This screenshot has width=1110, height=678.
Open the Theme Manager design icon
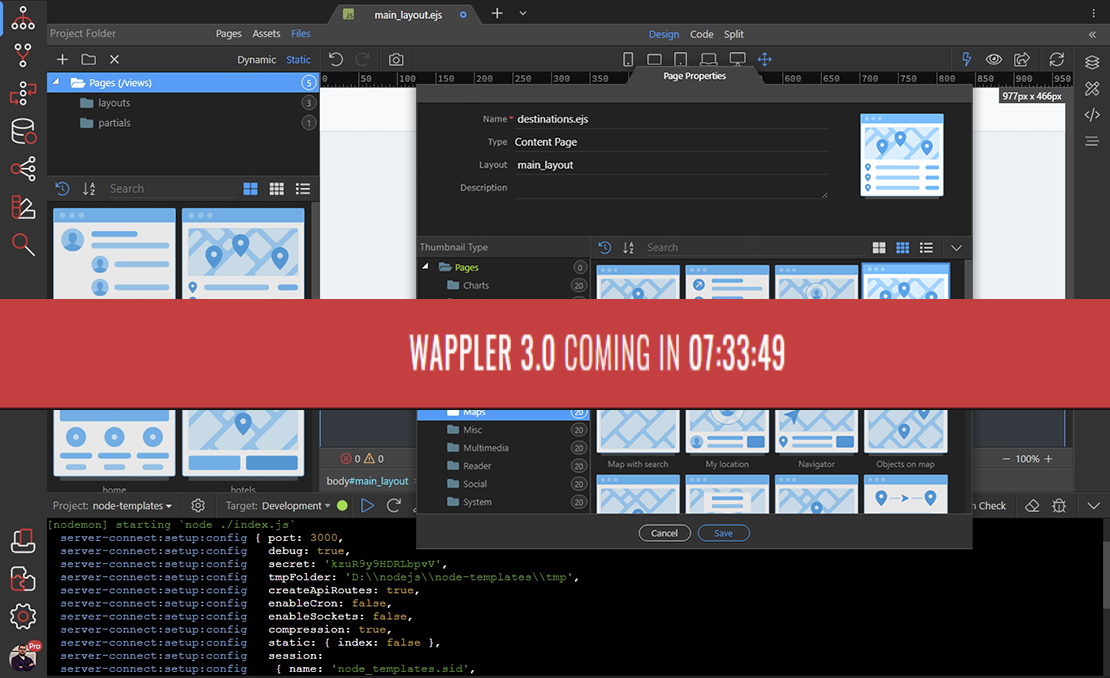[x=23, y=207]
